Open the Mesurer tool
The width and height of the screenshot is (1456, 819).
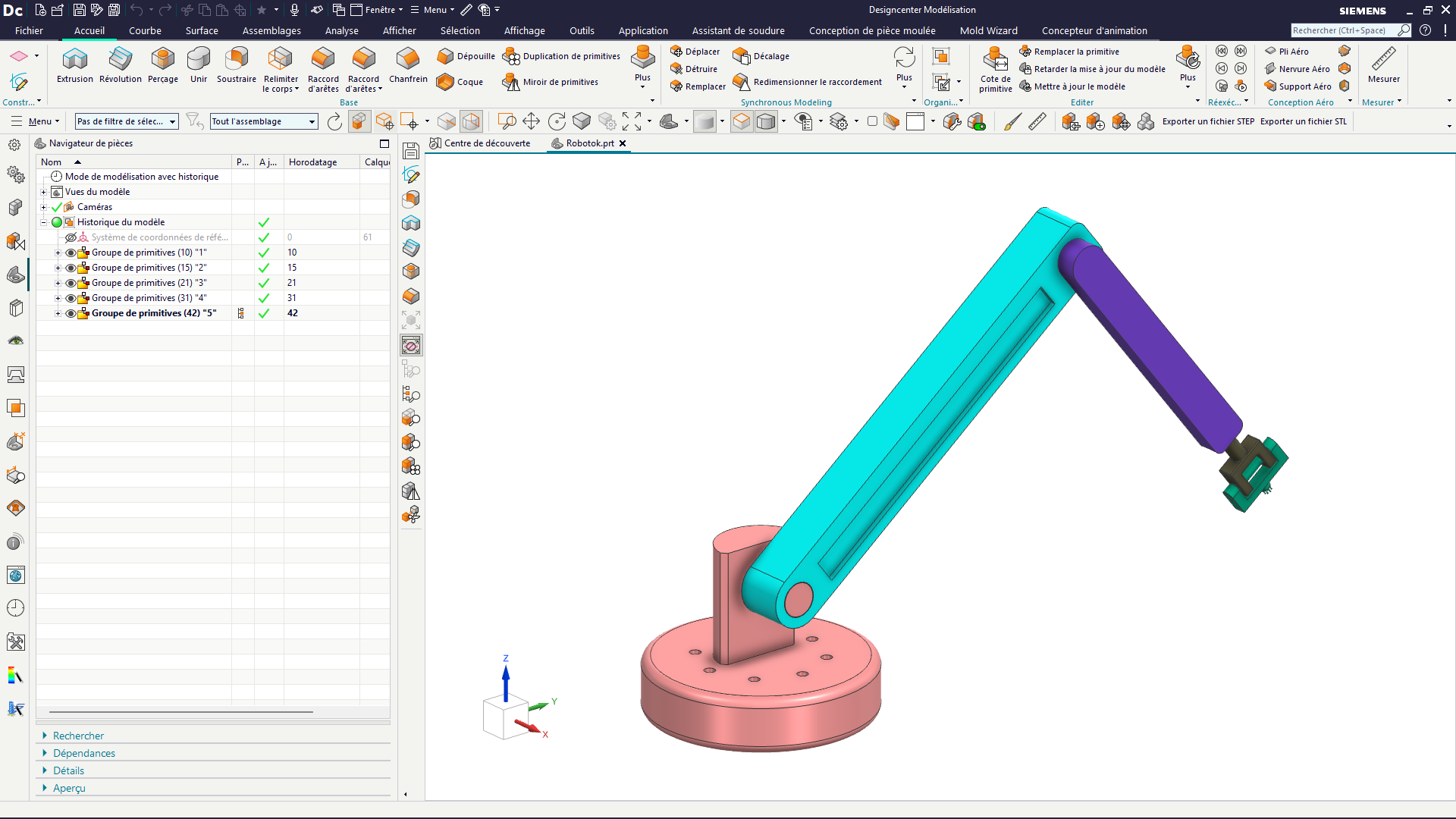[1383, 65]
